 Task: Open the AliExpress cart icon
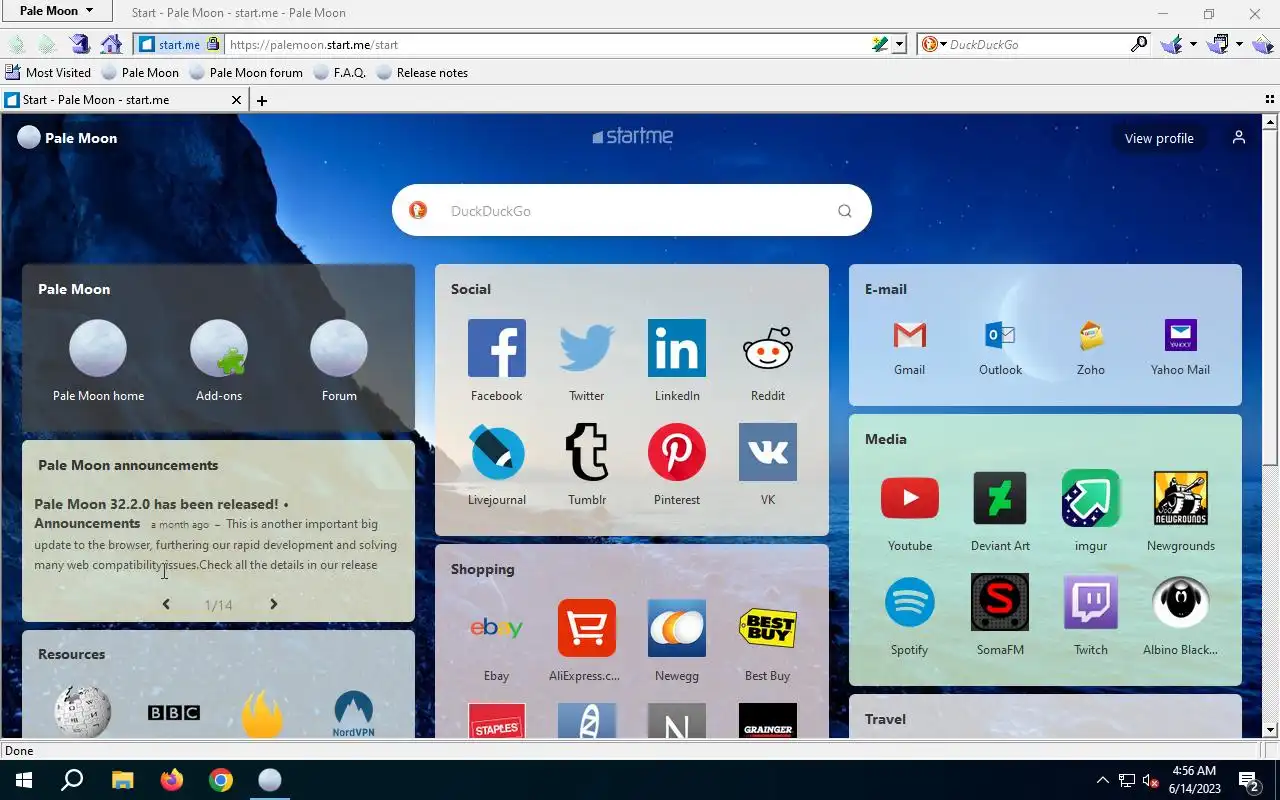pyautogui.click(x=587, y=628)
